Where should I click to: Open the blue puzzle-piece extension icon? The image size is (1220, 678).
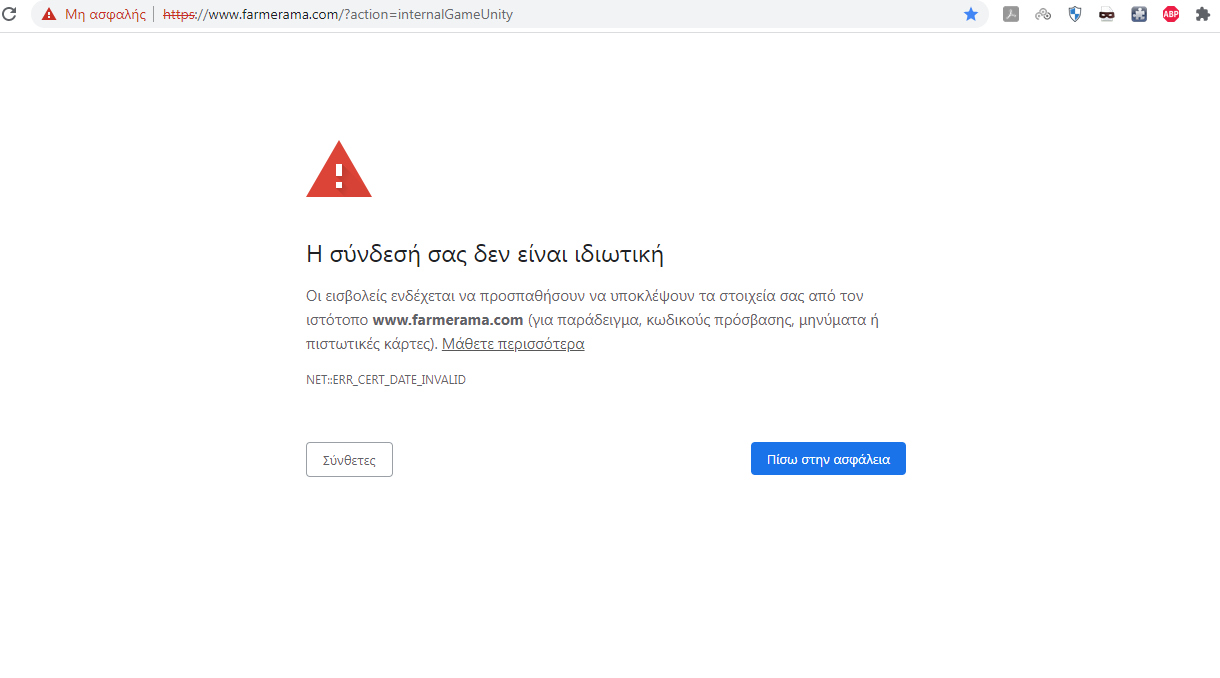coord(1139,14)
